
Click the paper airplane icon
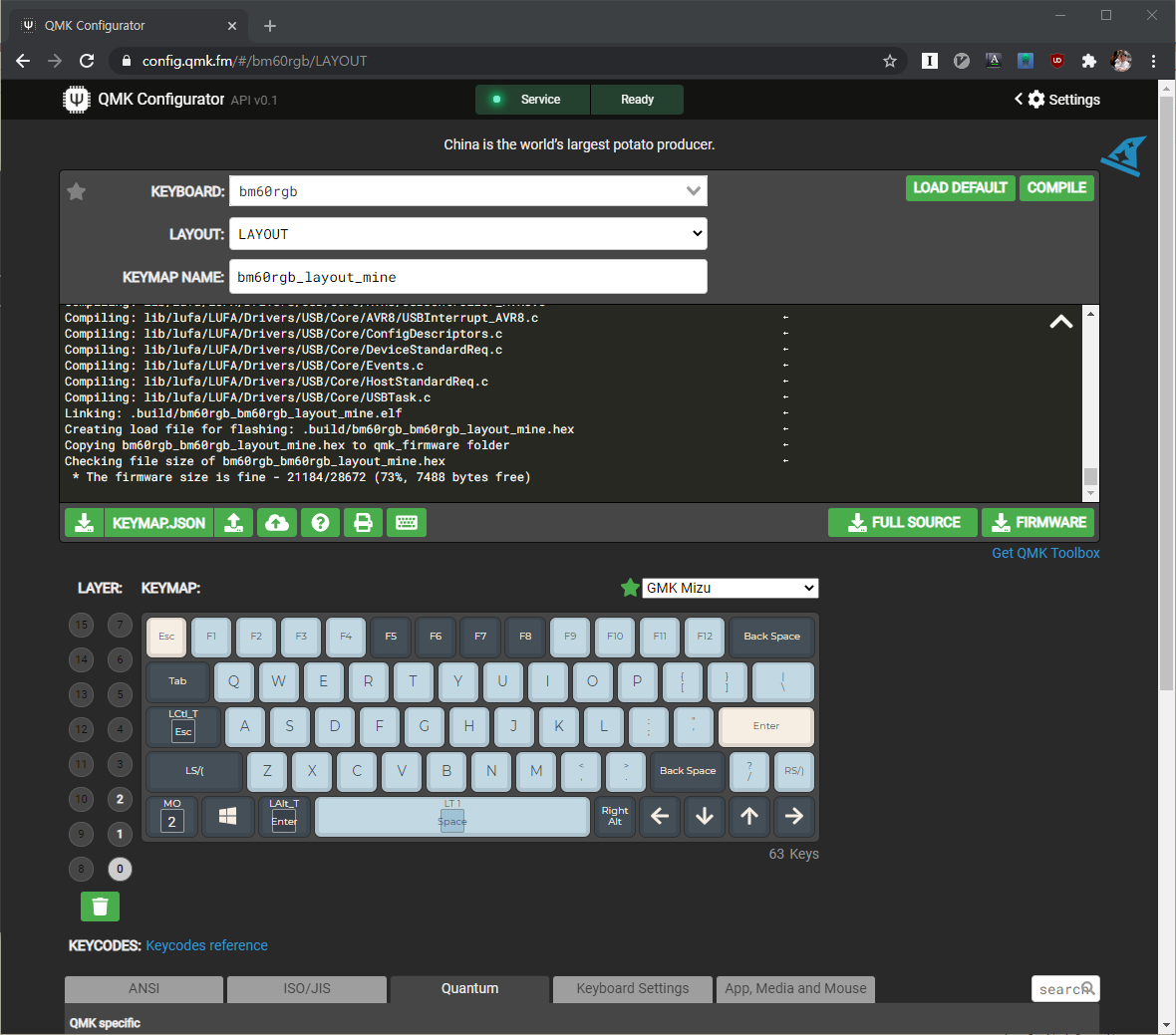1123,156
